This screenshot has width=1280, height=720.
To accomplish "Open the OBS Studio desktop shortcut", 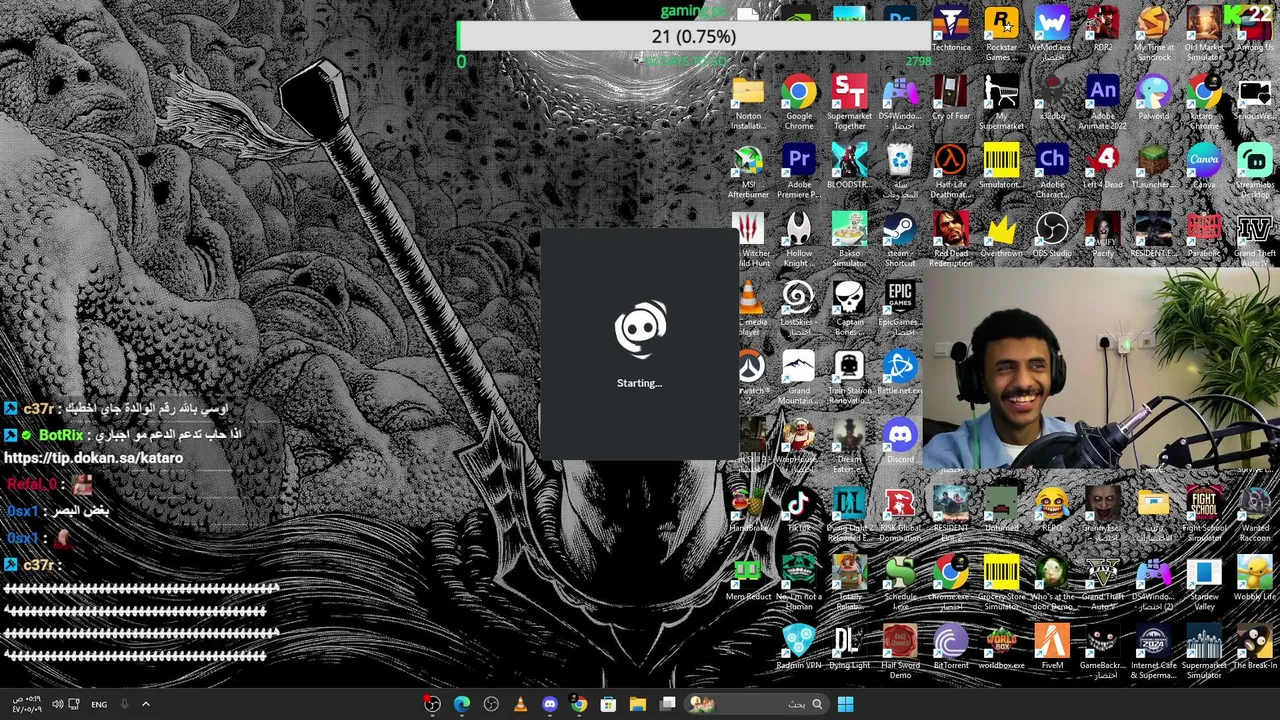I will click(1052, 237).
